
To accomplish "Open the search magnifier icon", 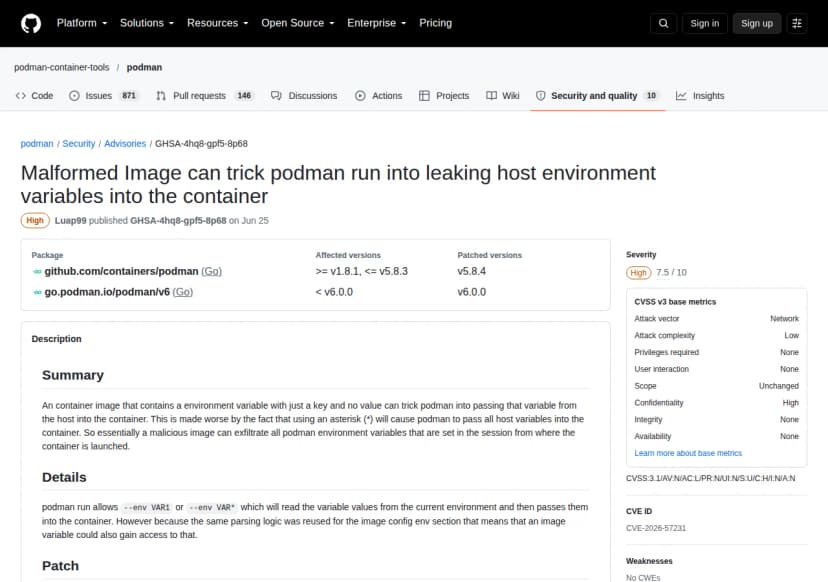I will point(663,23).
